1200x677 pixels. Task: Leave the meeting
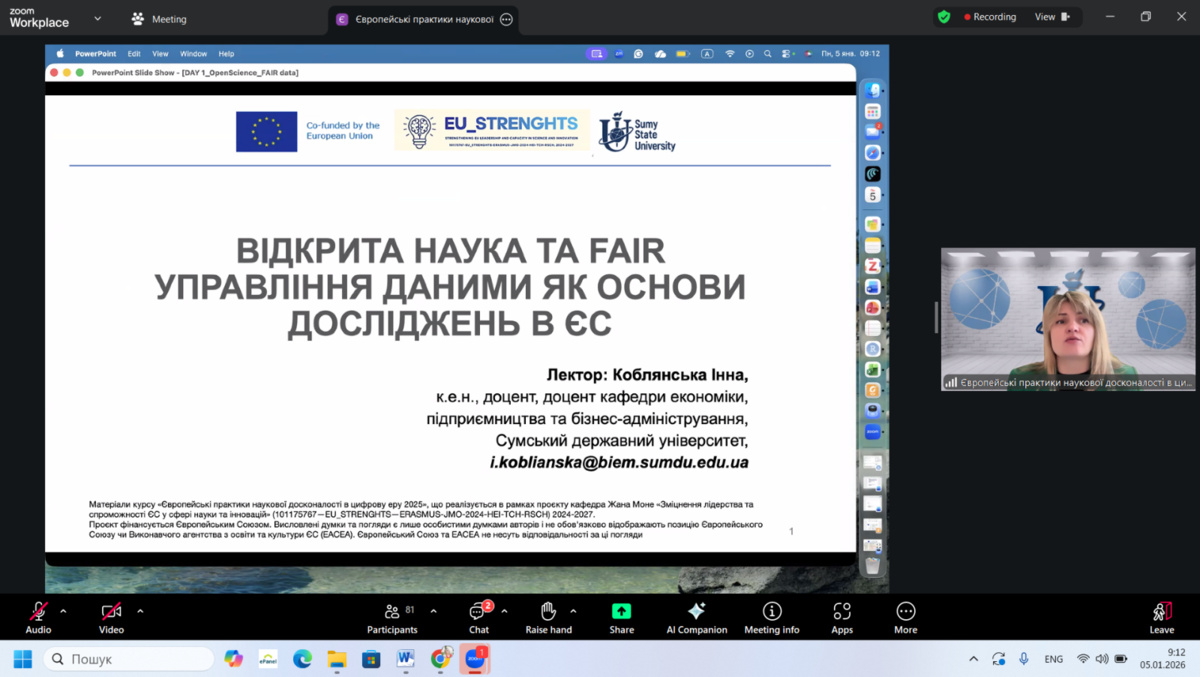tap(1161, 616)
